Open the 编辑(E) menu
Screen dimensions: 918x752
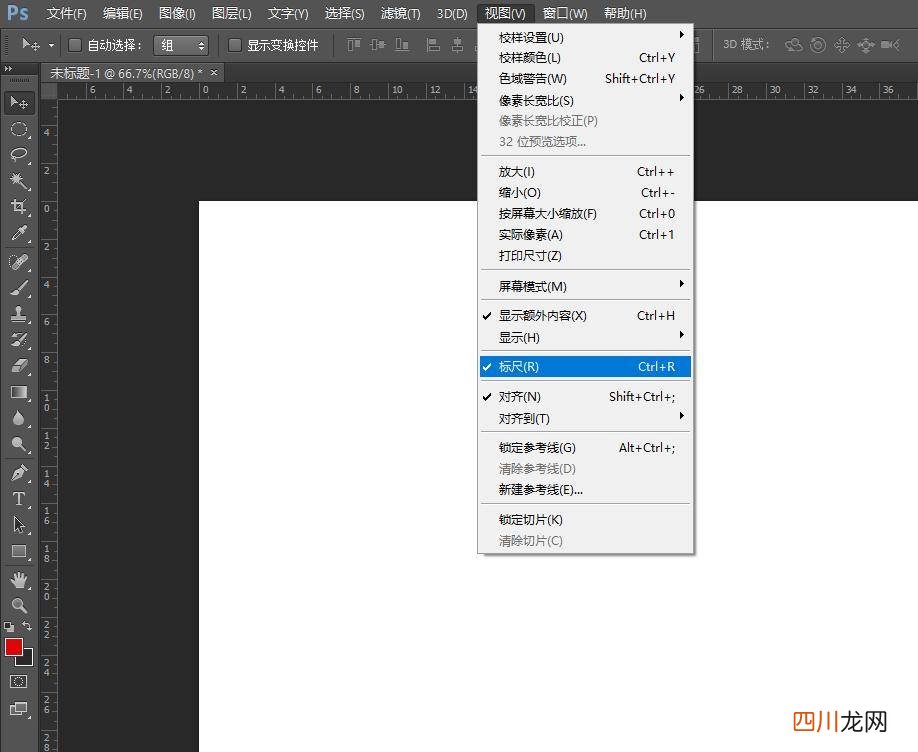point(122,13)
